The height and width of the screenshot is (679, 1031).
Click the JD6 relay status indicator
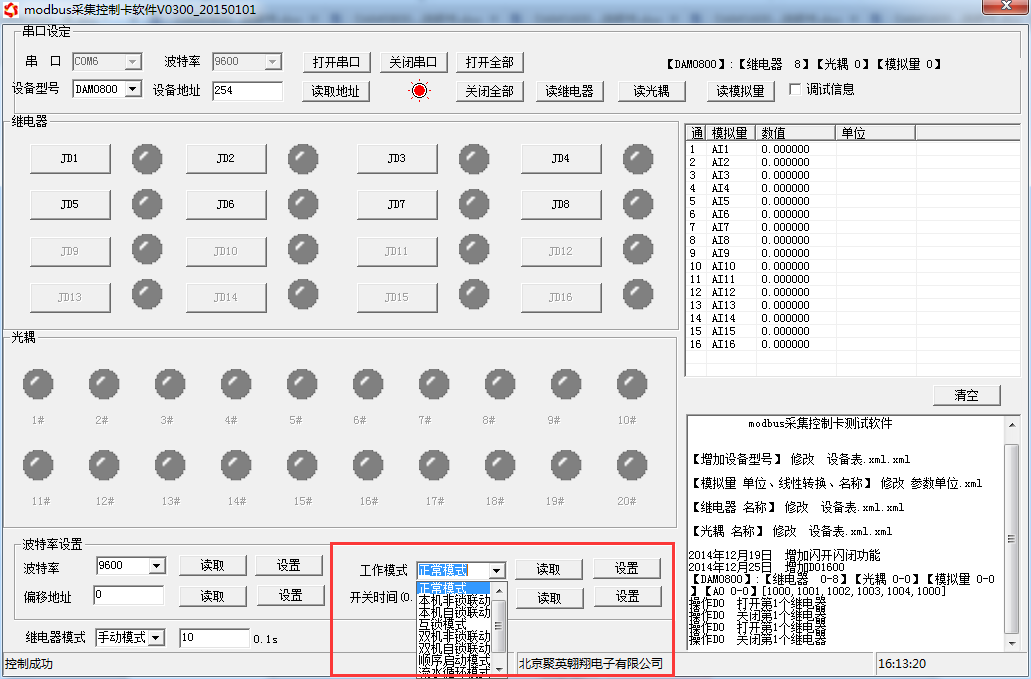(302, 204)
